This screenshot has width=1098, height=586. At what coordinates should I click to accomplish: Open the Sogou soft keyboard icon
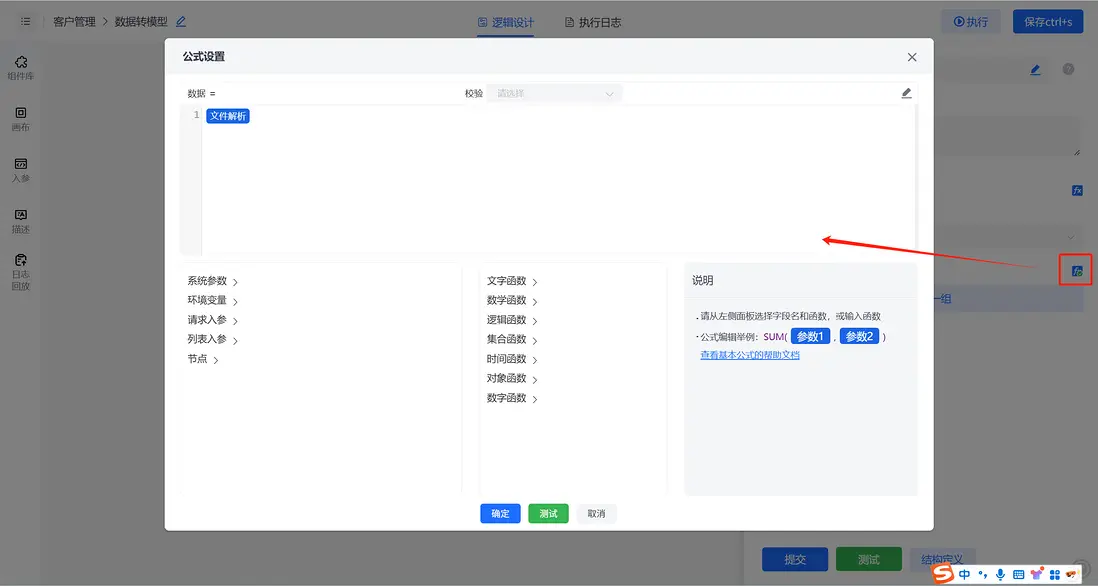[1018, 575]
